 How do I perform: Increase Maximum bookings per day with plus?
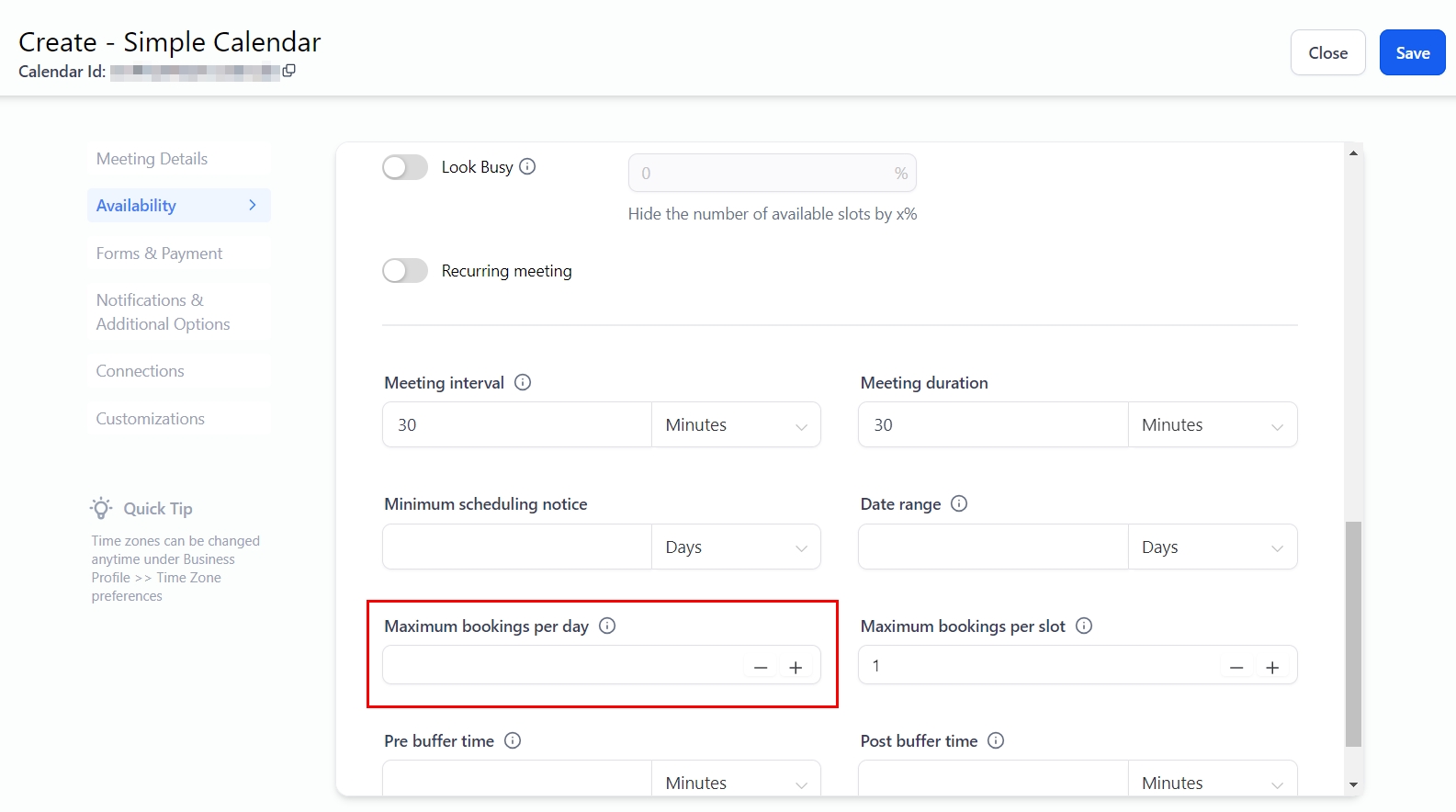coord(796,668)
